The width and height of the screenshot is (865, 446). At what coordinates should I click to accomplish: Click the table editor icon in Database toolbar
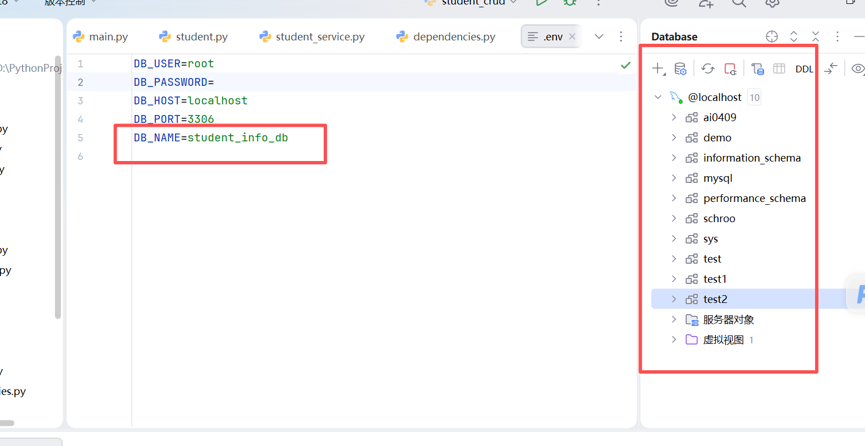779,68
